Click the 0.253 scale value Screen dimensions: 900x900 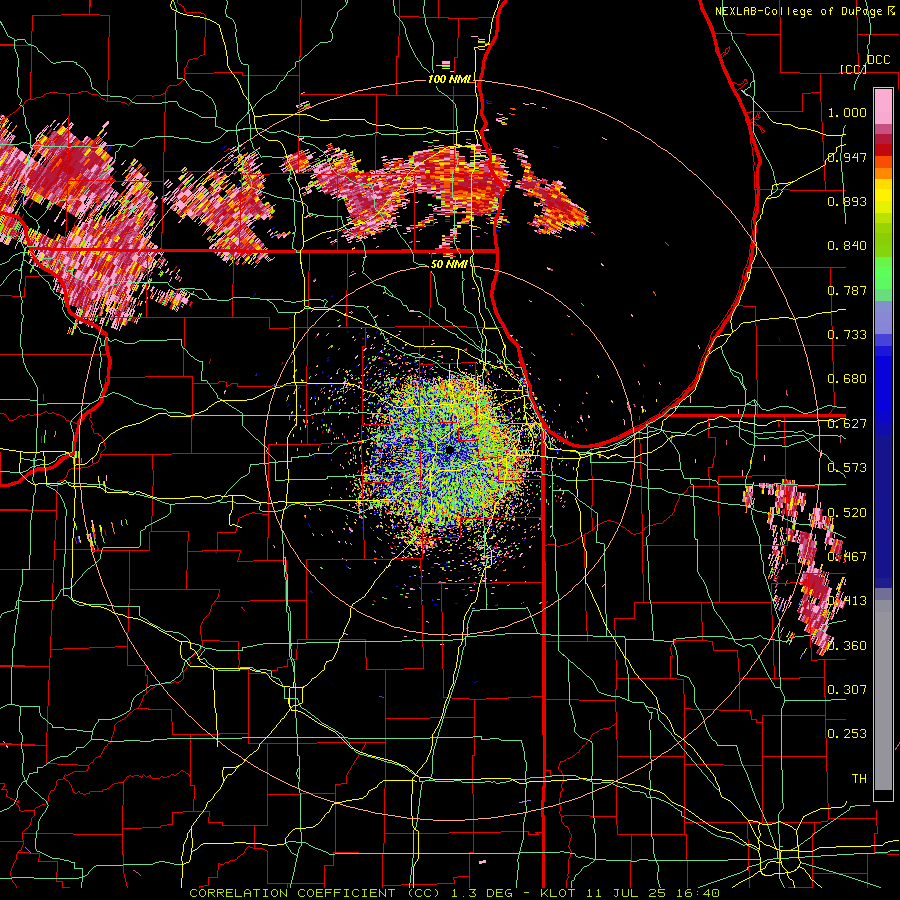(x=847, y=734)
